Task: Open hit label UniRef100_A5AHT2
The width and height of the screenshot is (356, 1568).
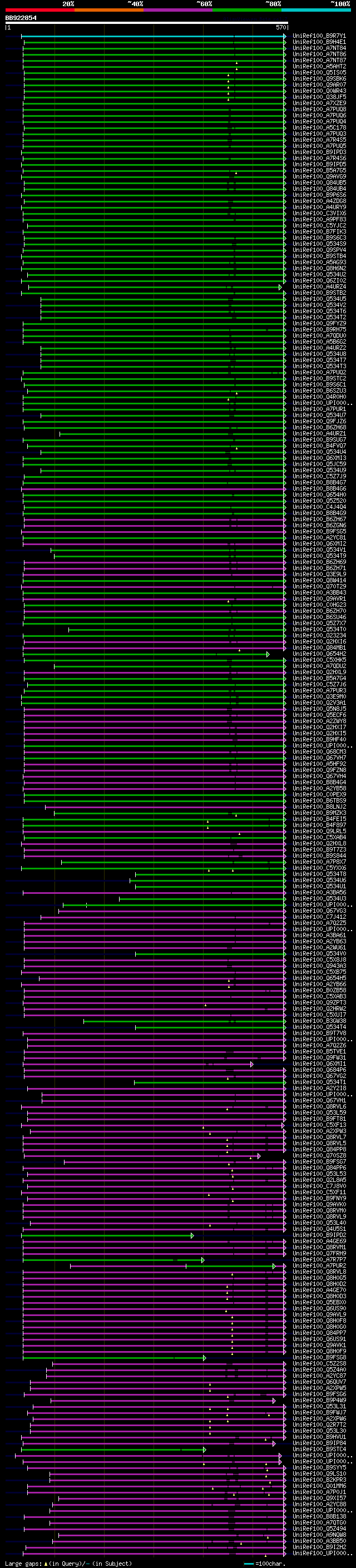Action: point(319,67)
